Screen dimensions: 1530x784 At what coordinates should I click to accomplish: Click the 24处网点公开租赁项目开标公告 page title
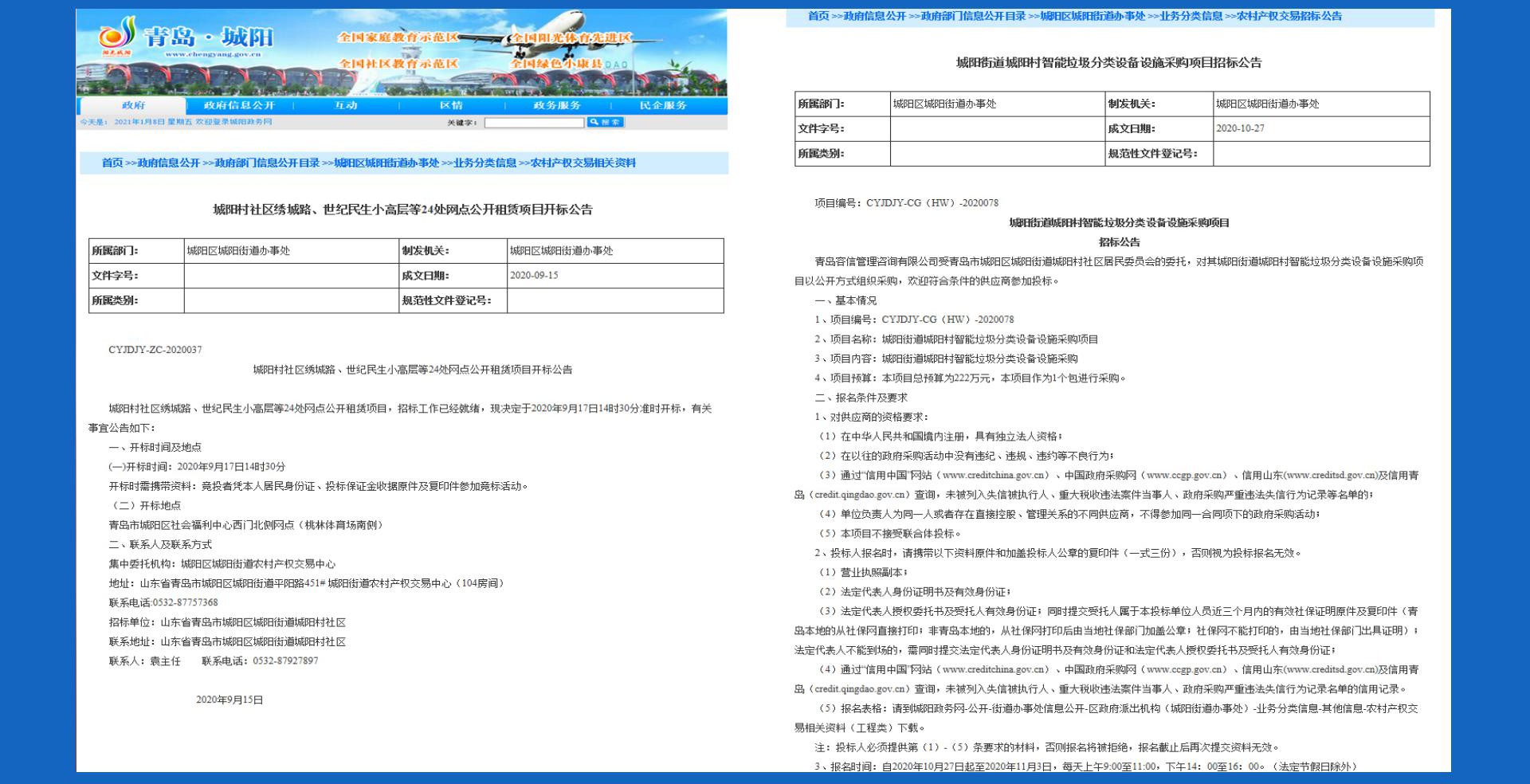(402, 210)
